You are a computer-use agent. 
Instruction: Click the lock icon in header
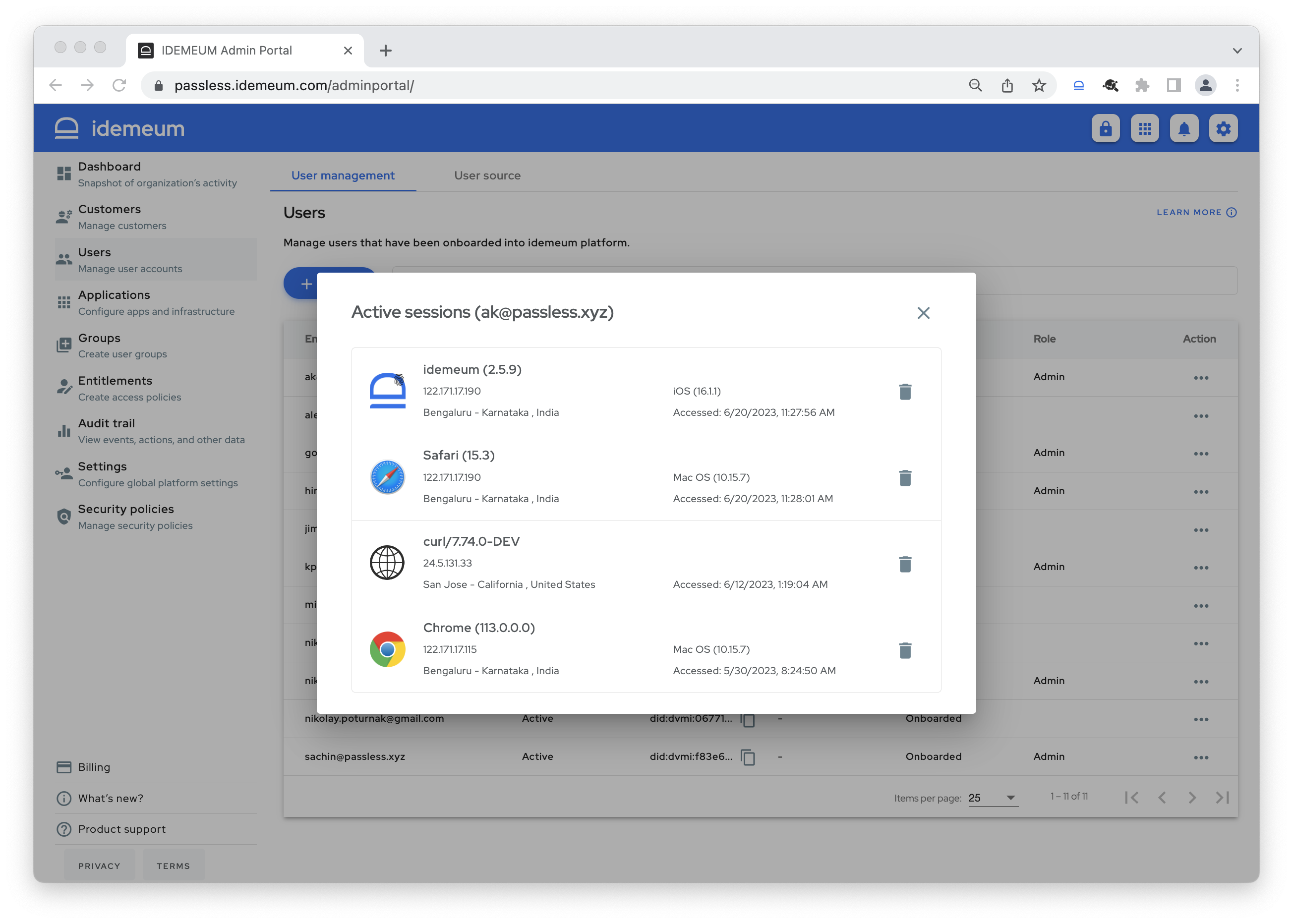(1105, 128)
